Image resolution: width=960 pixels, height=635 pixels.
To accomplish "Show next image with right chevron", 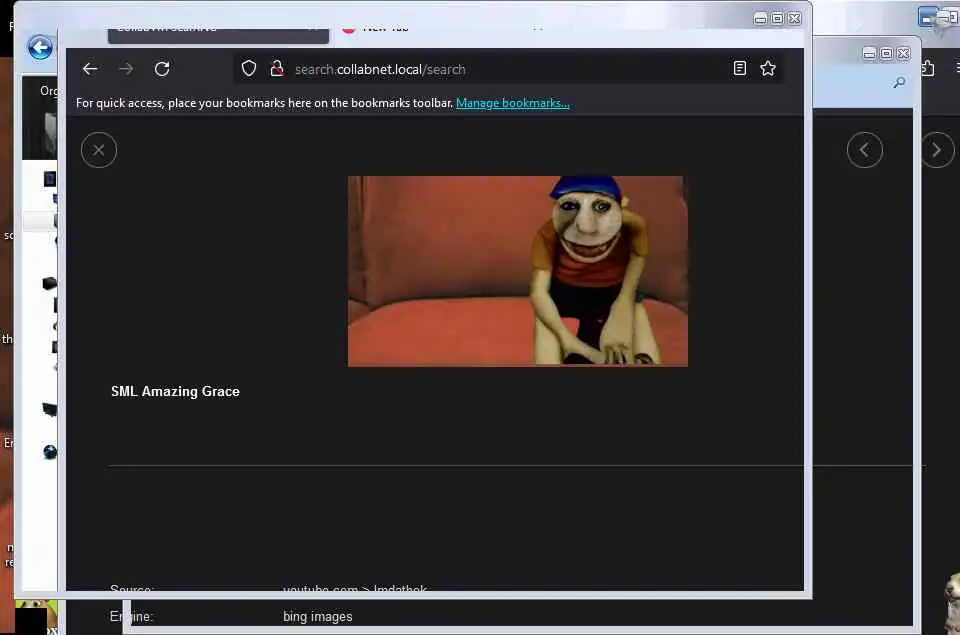I will [937, 150].
